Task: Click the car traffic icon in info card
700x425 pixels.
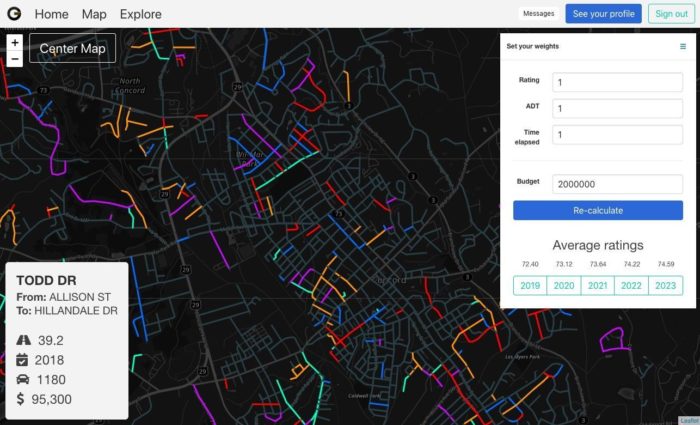Action: (x=24, y=380)
